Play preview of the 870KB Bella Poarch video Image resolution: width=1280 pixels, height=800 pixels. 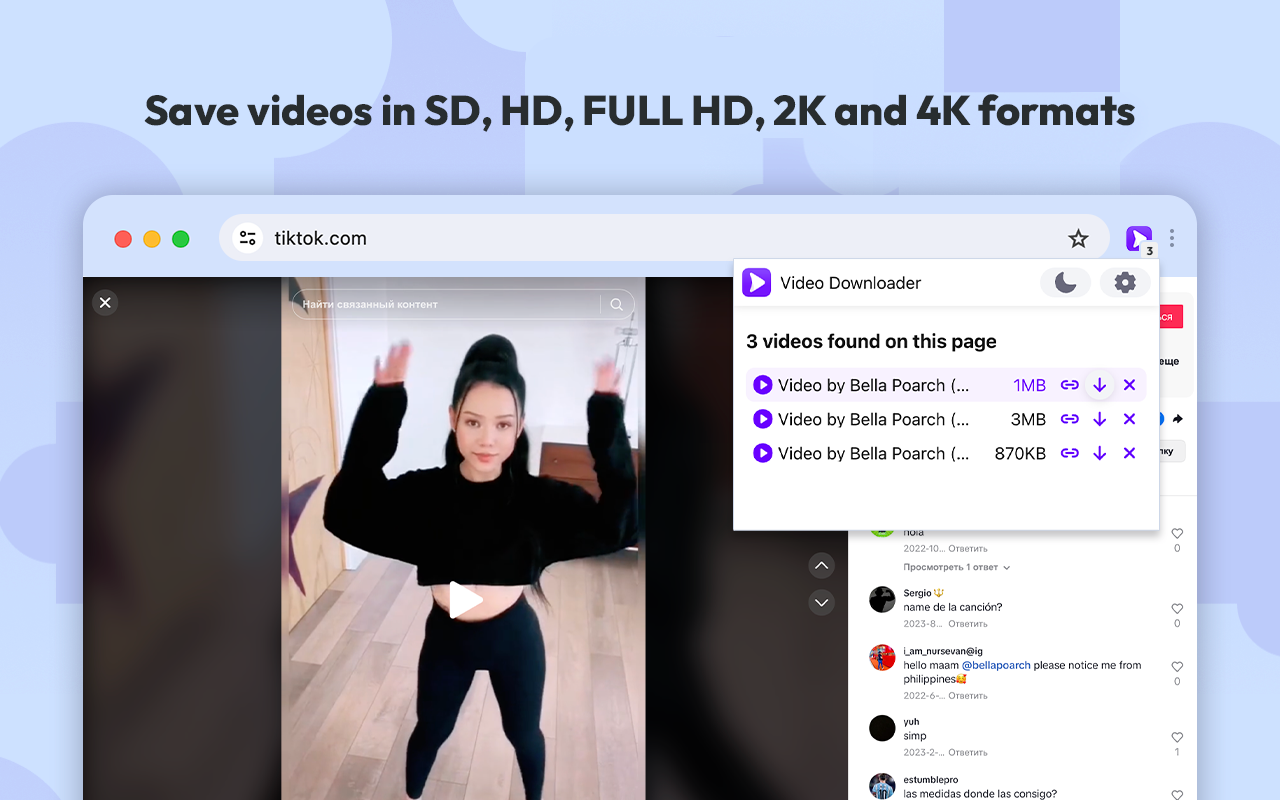click(762, 453)
